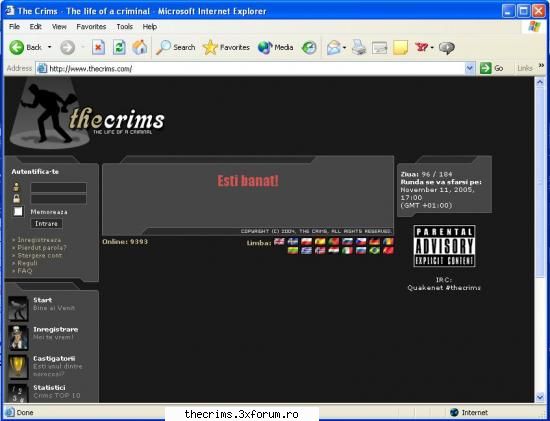Click the yellow note toolbar icon
The width and height of the screenshot is (550, 421).
pos(400,48)
